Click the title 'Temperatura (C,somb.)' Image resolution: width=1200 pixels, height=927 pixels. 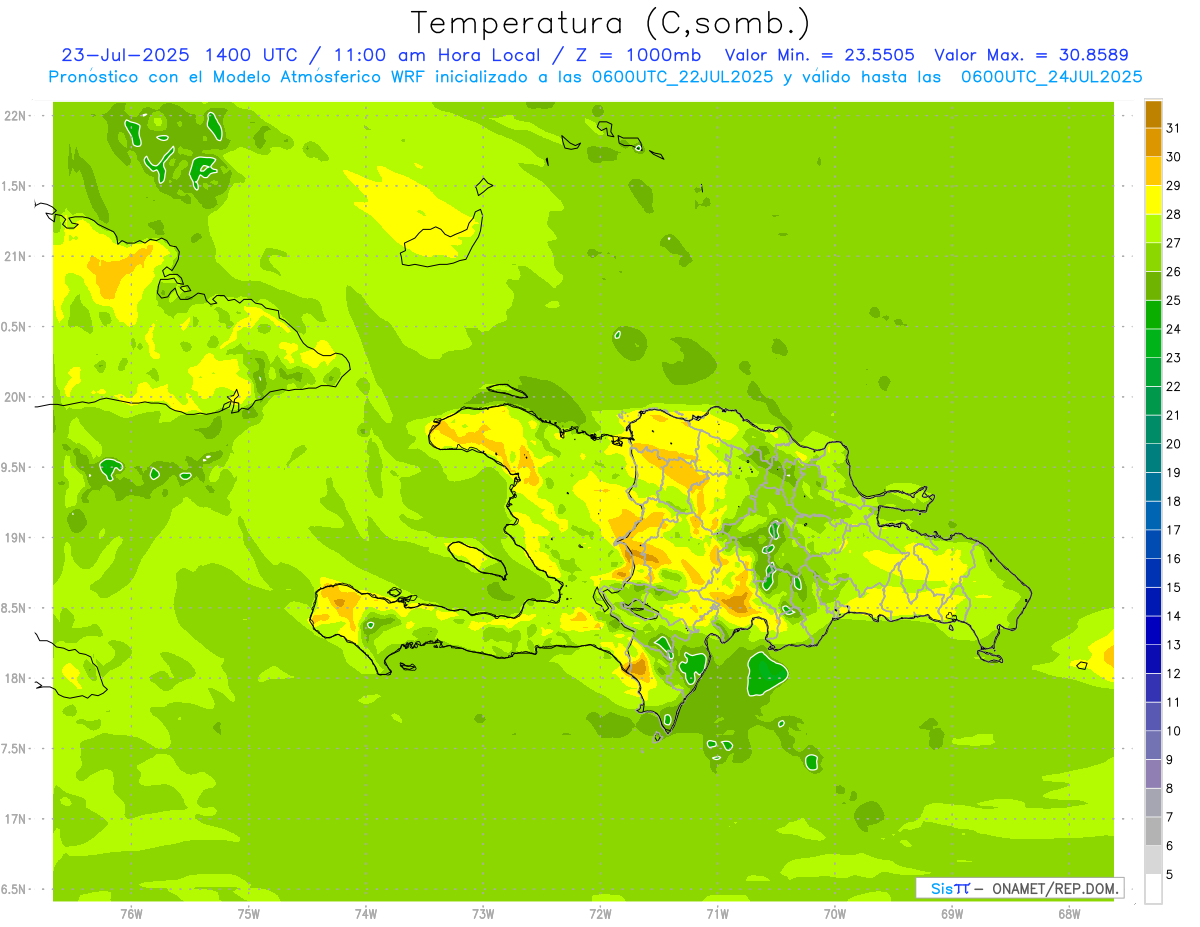[x=610, y=23]
